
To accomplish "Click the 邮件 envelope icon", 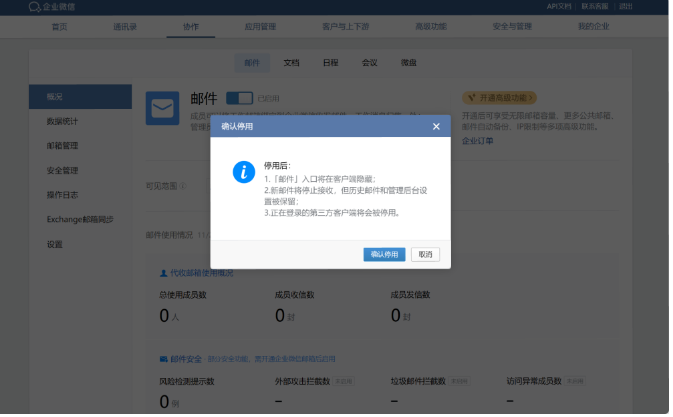I will click(x=162, y=107).
